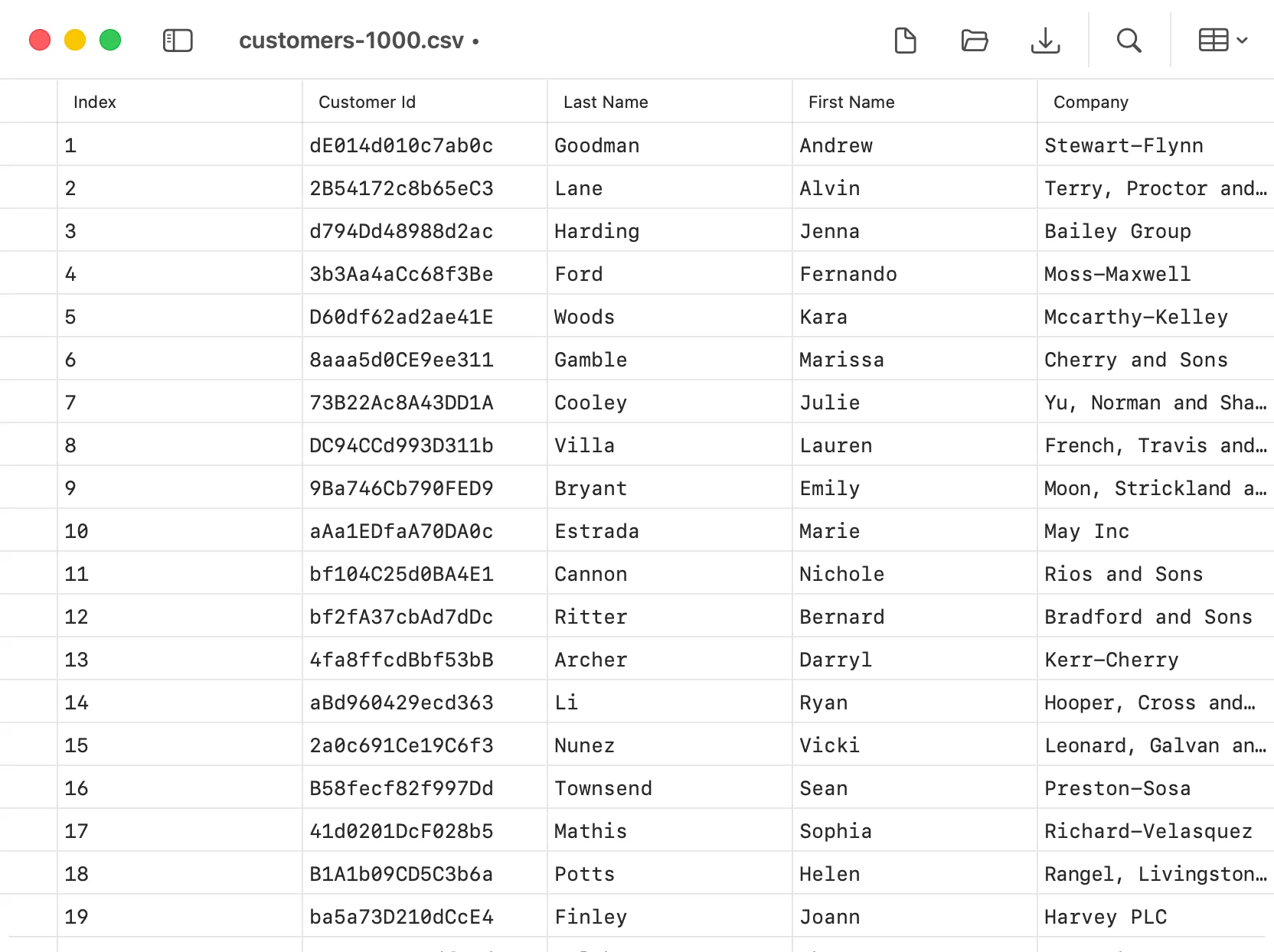
Task: Select the Jenna first name cell
Action: pyautogui.click(x=915, y=230)
